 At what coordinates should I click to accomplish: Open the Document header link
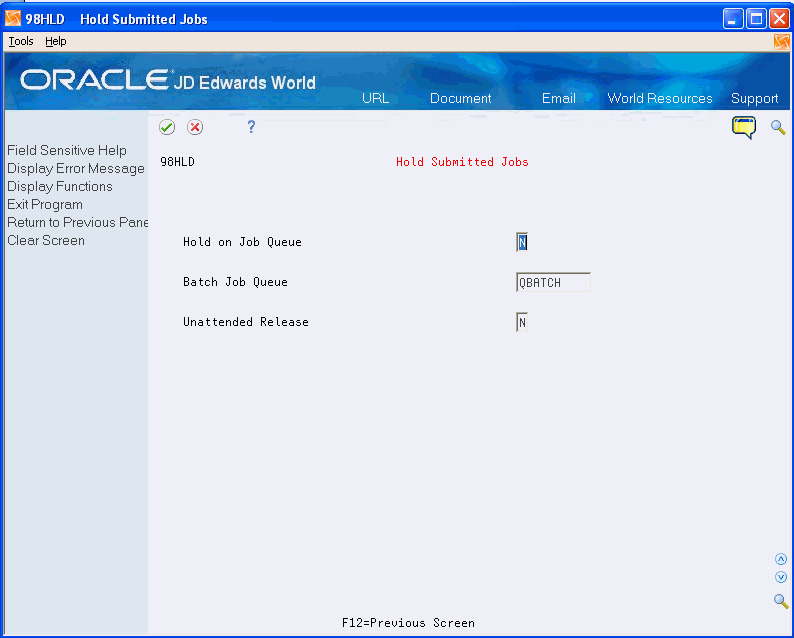(x=460, y=98)
